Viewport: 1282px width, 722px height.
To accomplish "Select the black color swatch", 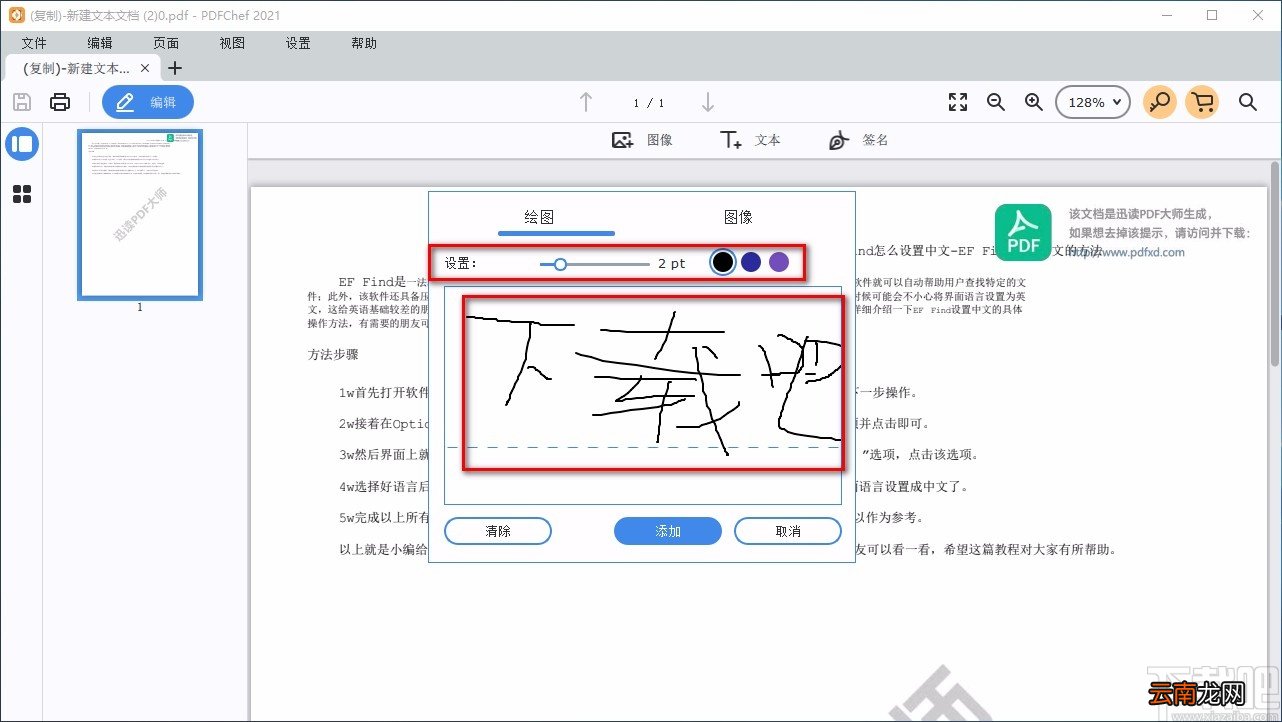I will (x=723, y=262).
